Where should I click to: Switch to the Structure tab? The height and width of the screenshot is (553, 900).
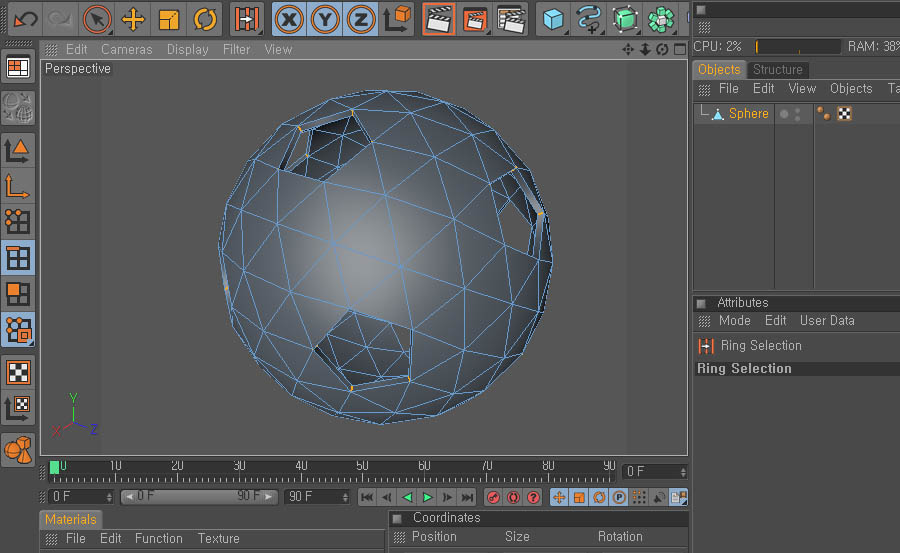778,69
